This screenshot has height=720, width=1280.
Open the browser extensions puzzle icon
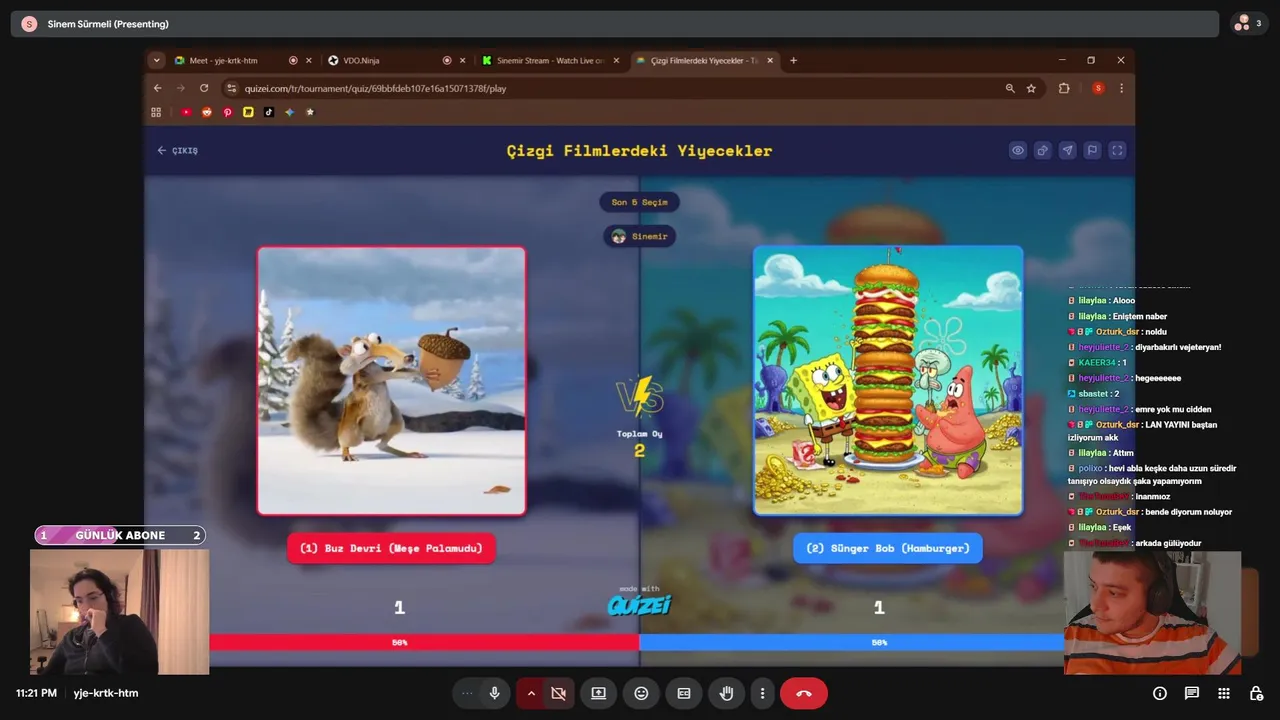click(x=1064, y=88)
